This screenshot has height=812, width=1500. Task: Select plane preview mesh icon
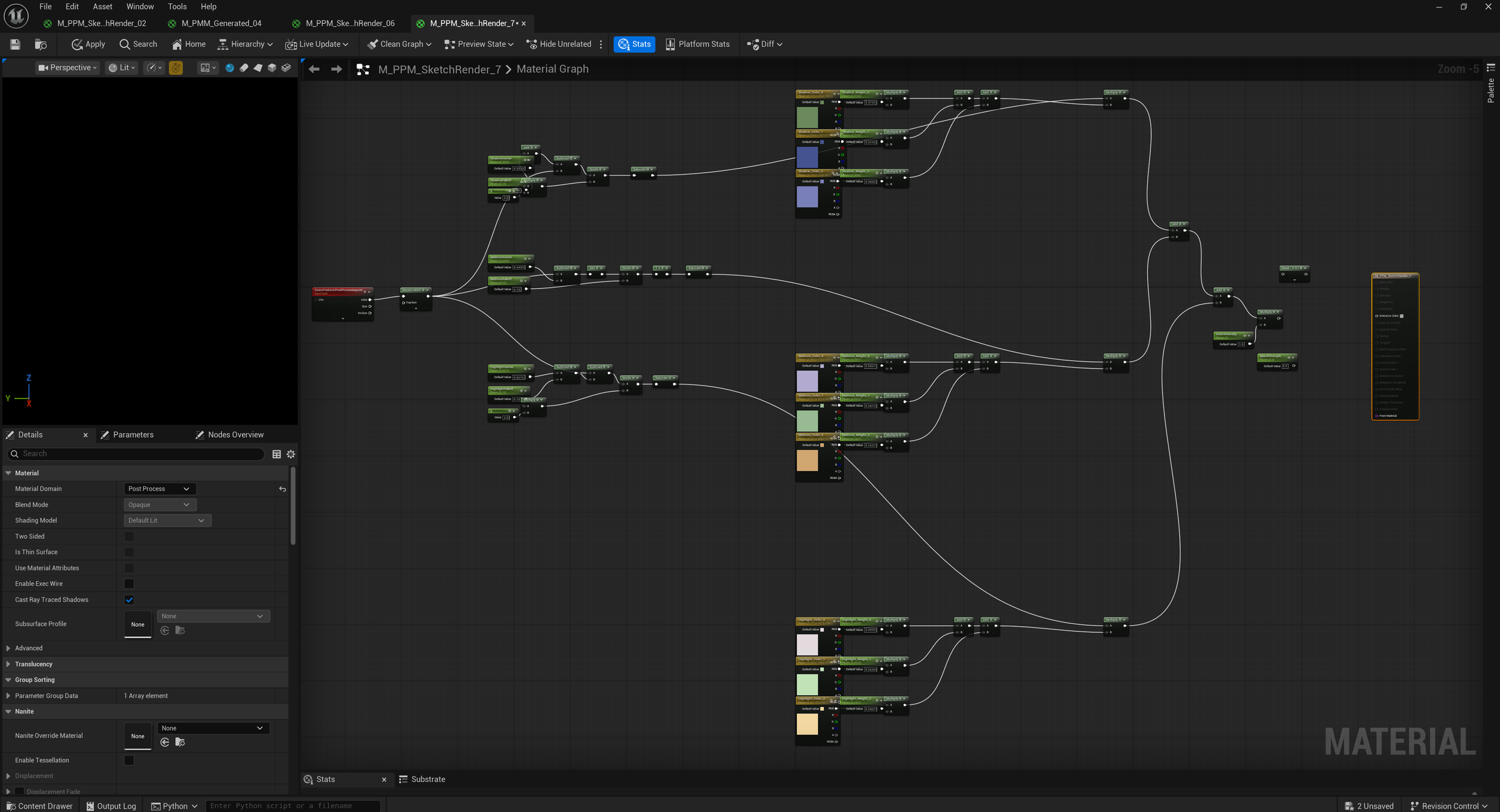point(258,68)
